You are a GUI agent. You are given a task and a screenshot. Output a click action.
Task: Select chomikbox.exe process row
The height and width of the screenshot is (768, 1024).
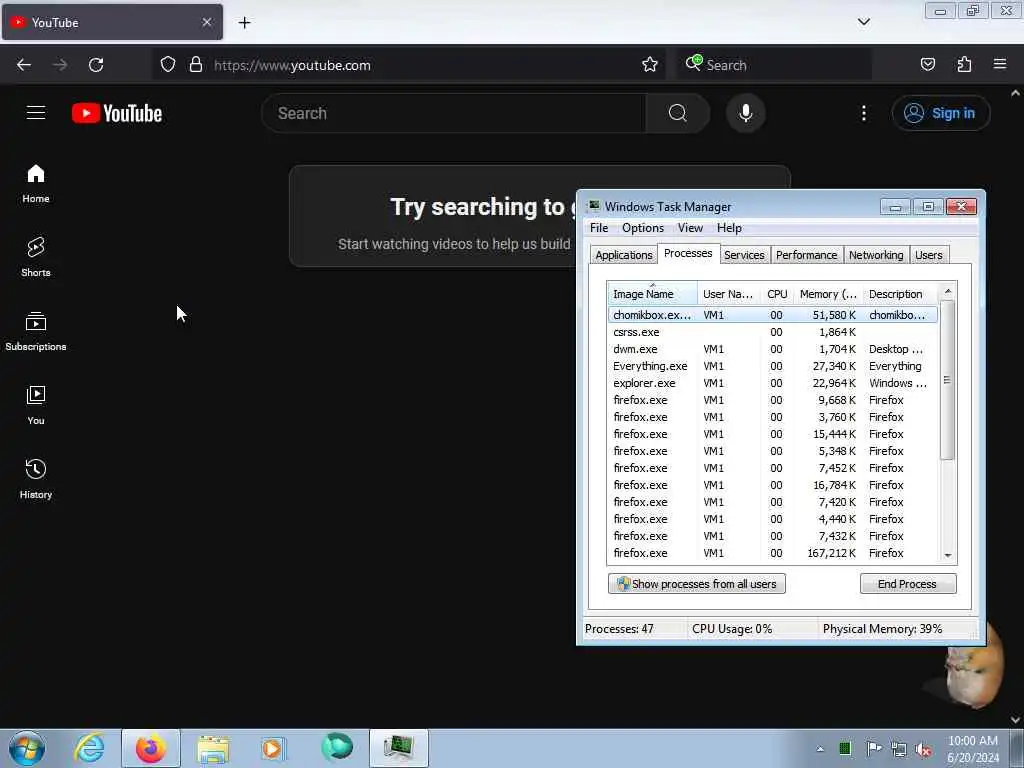(773, 315)
